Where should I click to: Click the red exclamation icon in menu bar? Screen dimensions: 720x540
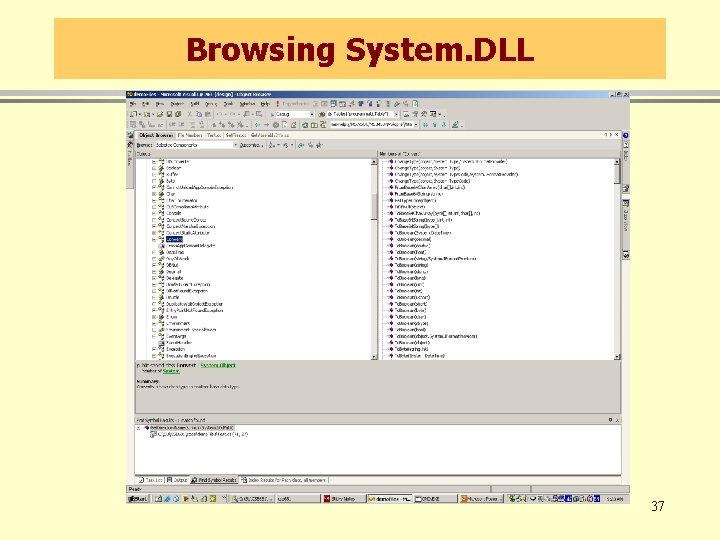pos(277,104)
